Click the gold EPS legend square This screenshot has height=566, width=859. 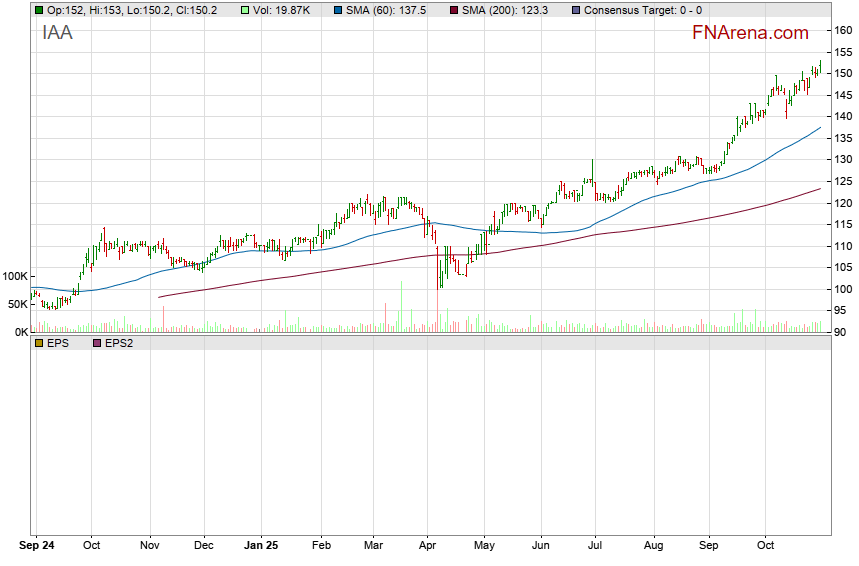coord(38,343)
